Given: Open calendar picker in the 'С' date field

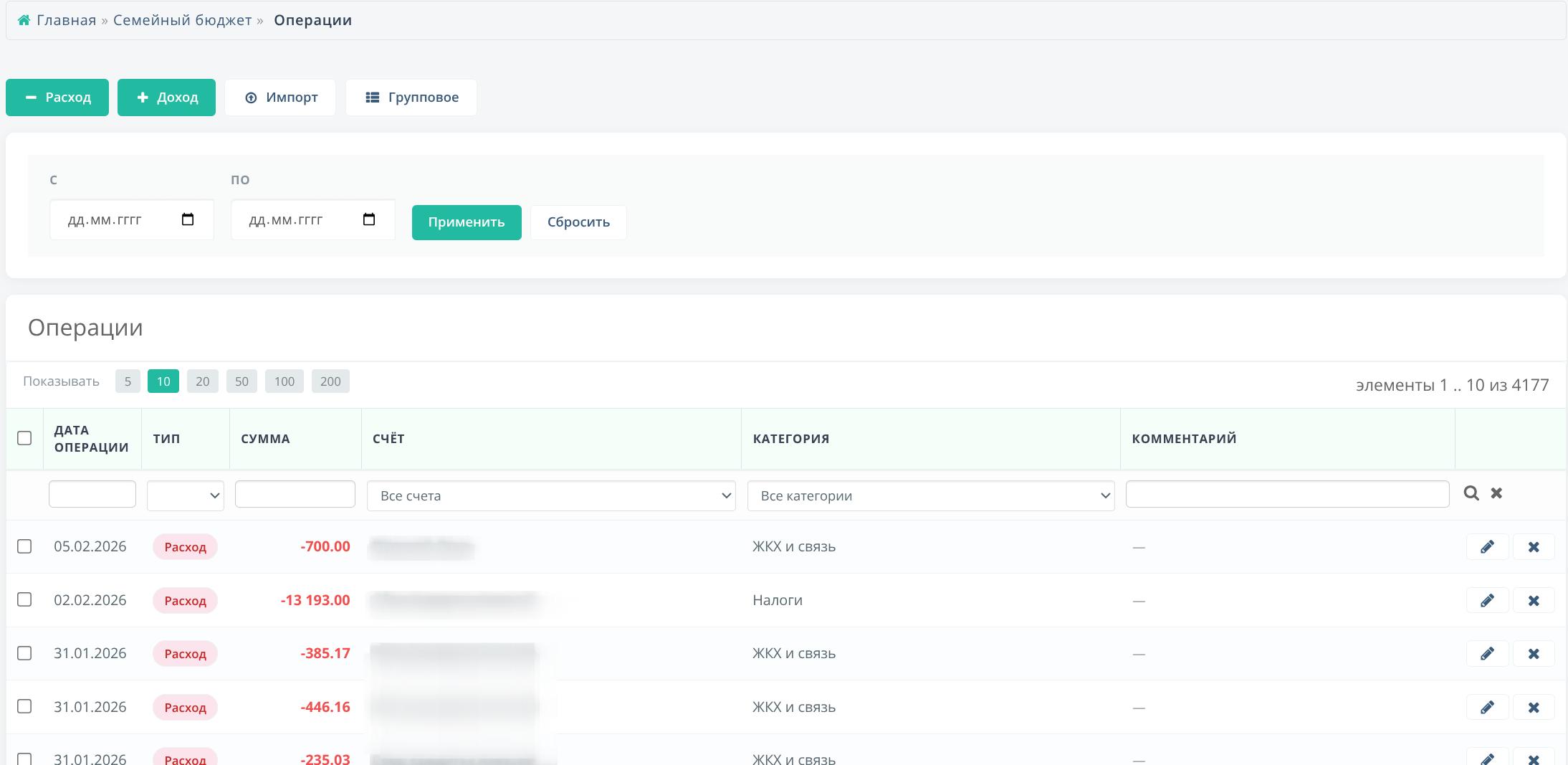Looking at the screenshot, I should tap(188, 219).
